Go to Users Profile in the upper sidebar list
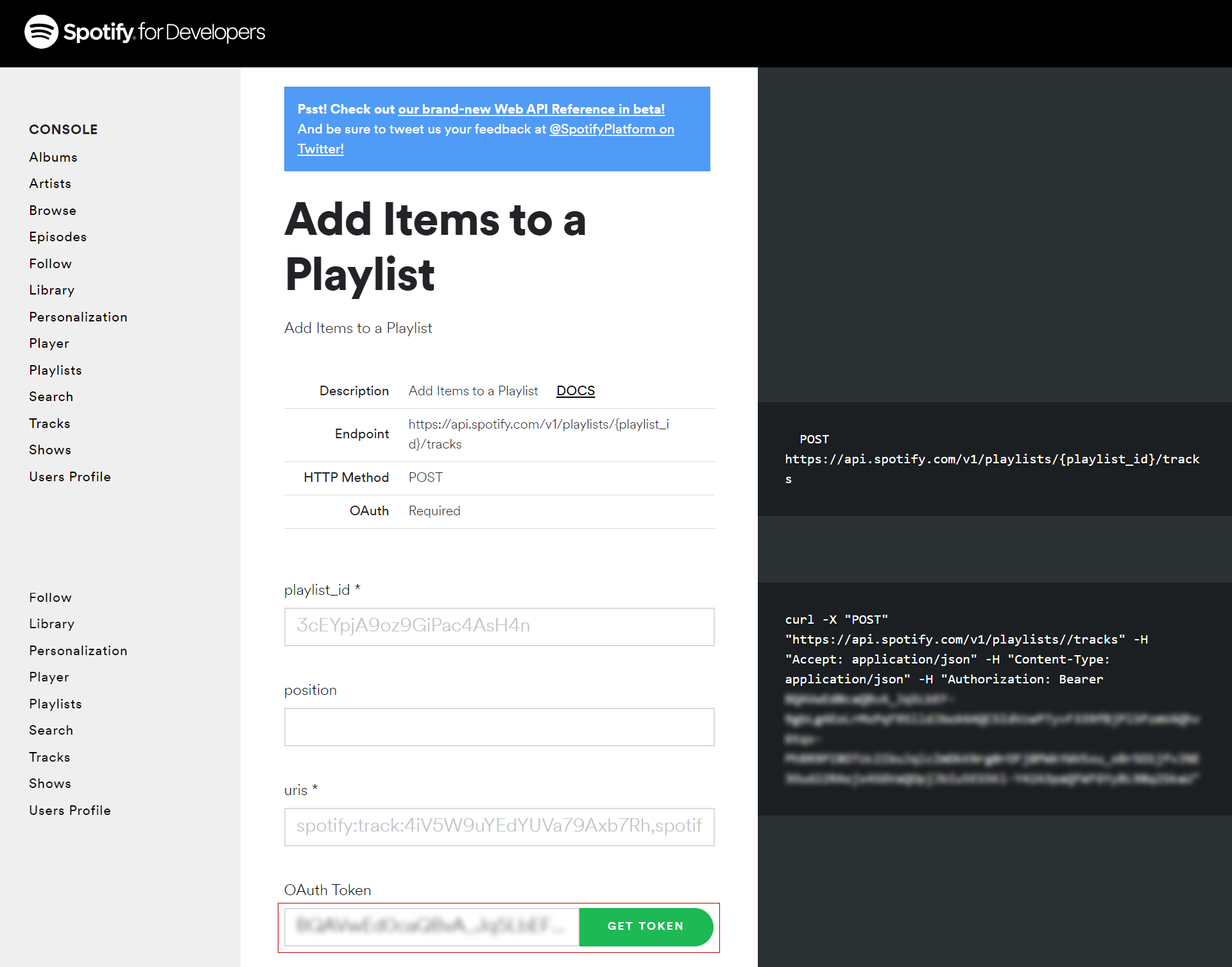 (x=70, y=477)
